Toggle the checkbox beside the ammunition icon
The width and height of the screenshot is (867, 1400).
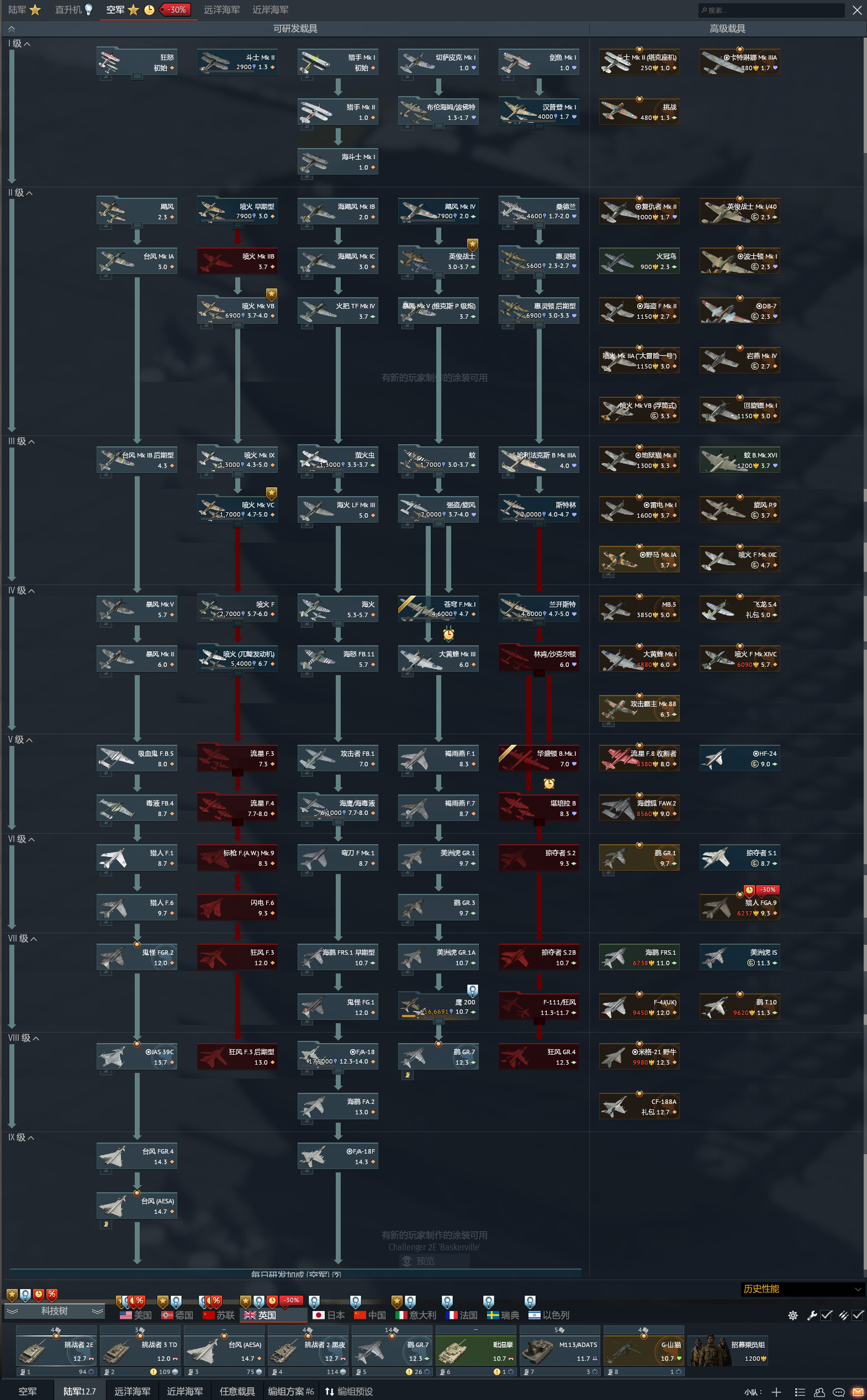tap(857, 1315)
